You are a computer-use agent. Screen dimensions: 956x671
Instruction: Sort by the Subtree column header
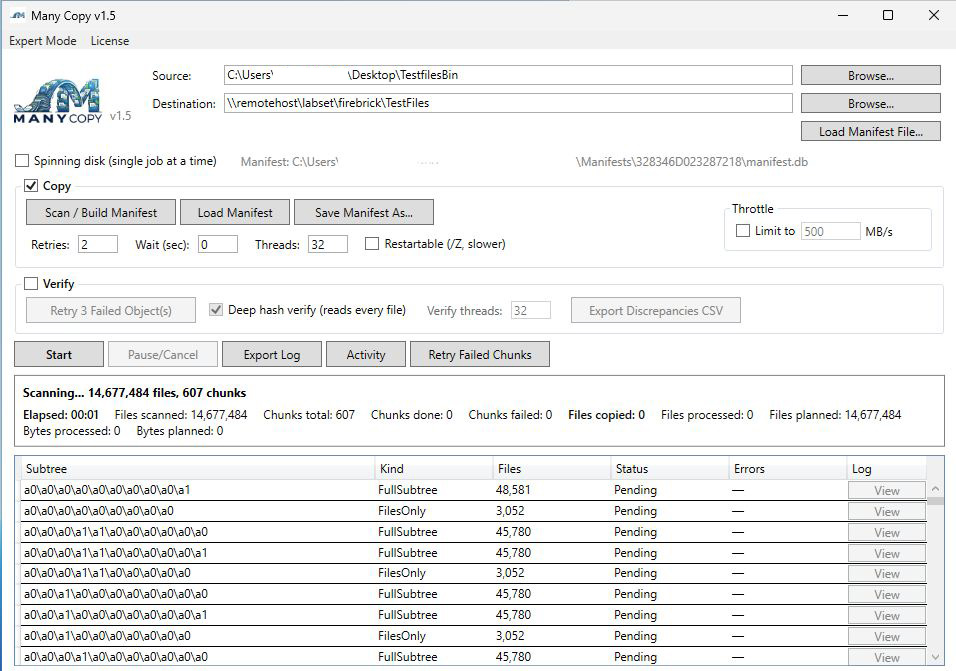198,469
